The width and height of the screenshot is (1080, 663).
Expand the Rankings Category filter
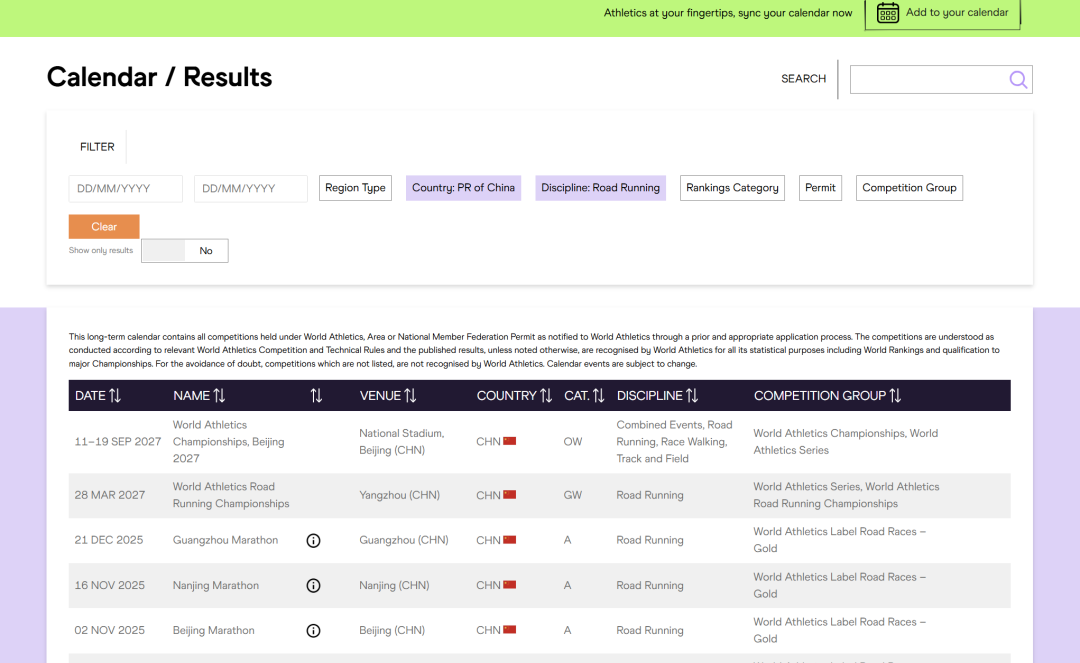coord(732,188)
